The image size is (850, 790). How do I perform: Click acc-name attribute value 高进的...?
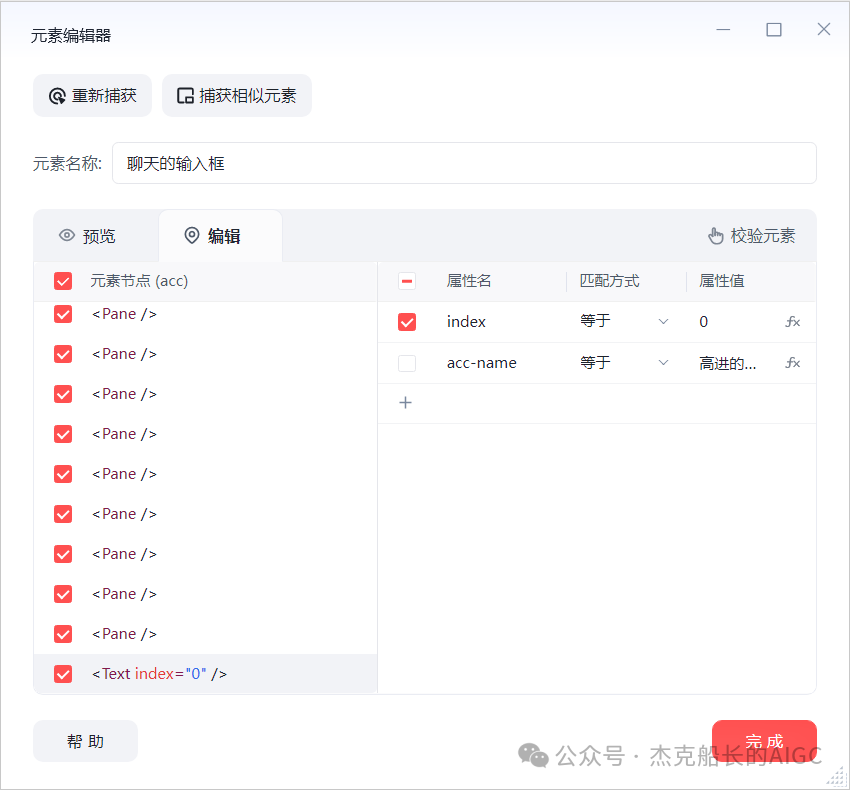[x=727, y=363]
